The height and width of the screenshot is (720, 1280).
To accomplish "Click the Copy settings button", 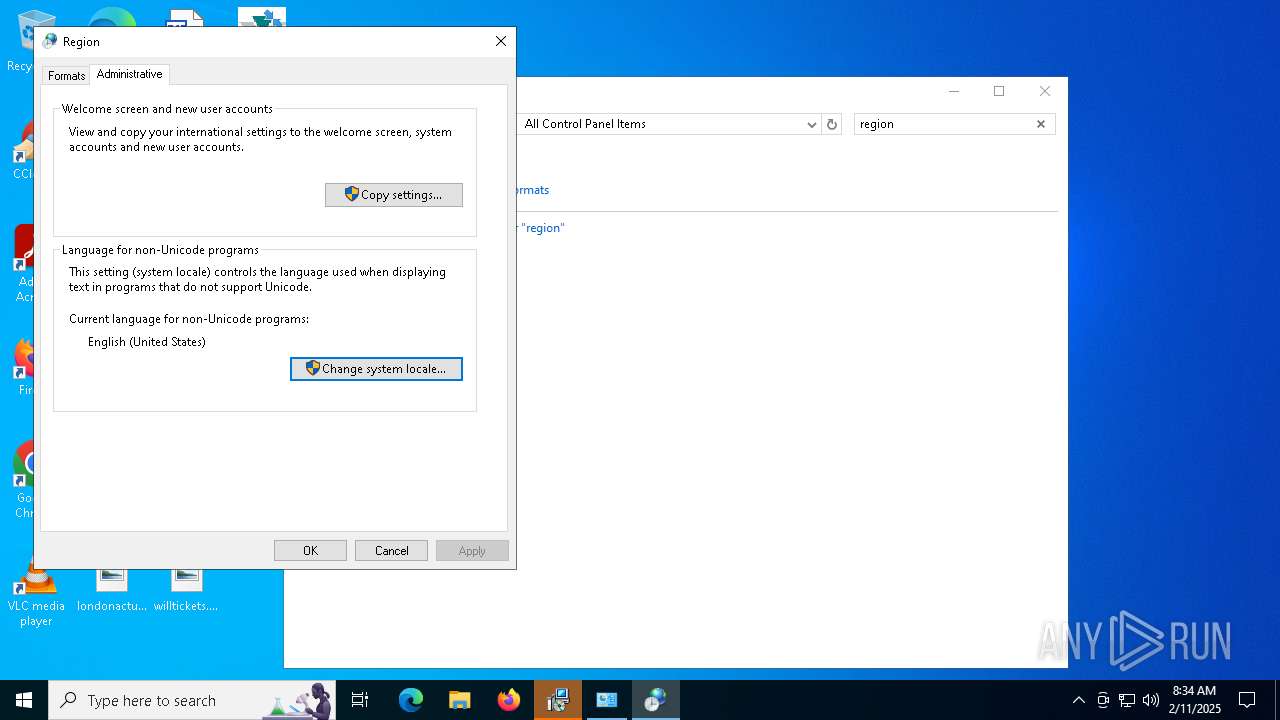I will click(x=394, y=195).
